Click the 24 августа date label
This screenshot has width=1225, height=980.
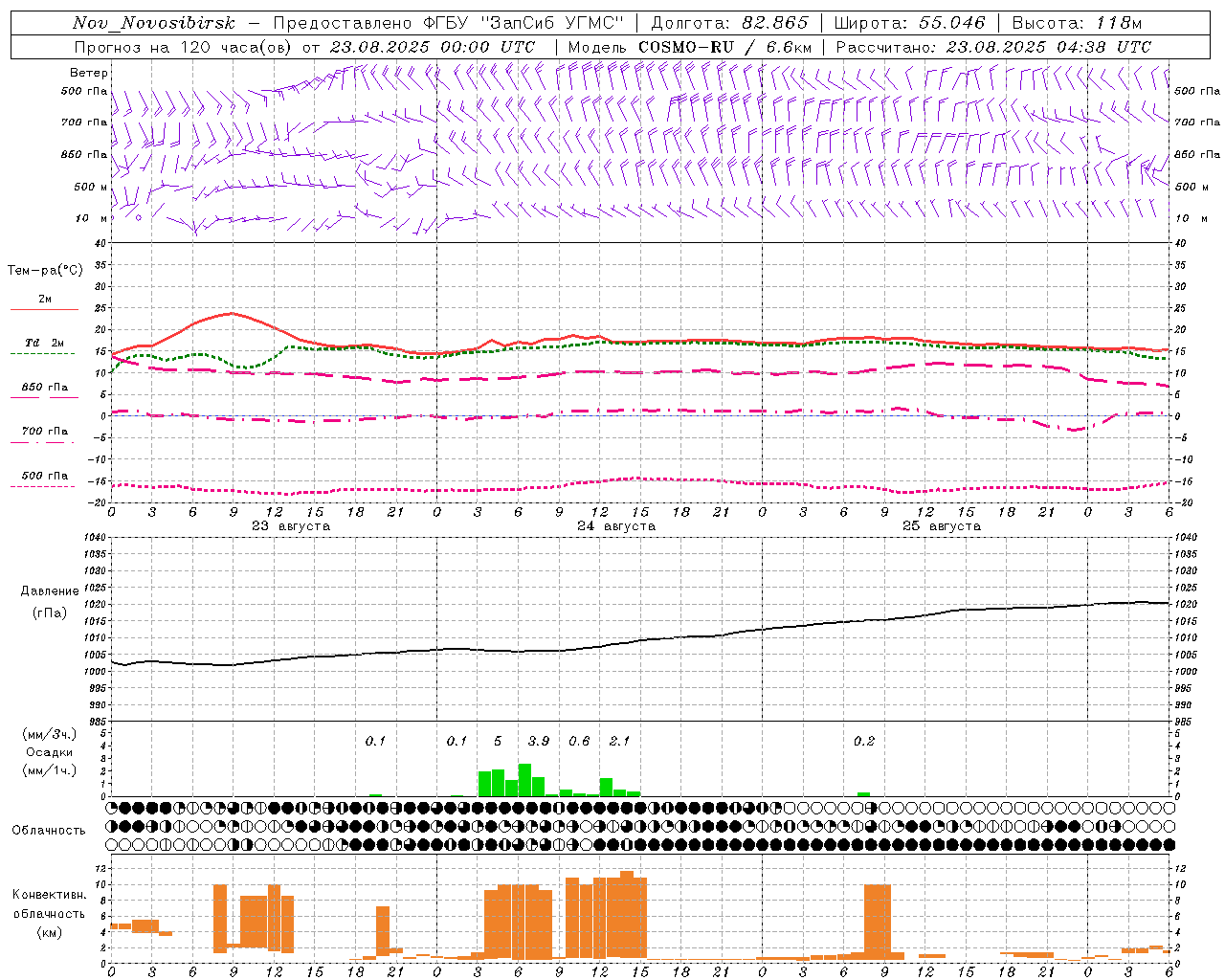coord(616,526)
